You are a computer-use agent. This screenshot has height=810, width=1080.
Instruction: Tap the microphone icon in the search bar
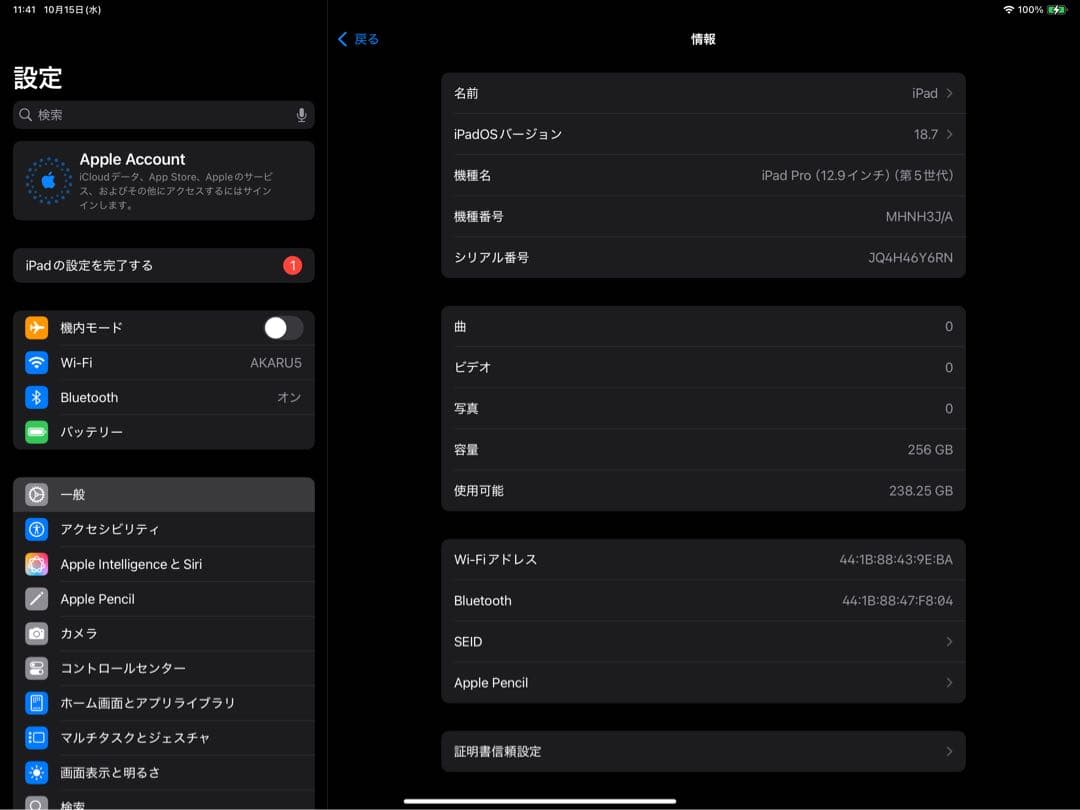point(302,115)
